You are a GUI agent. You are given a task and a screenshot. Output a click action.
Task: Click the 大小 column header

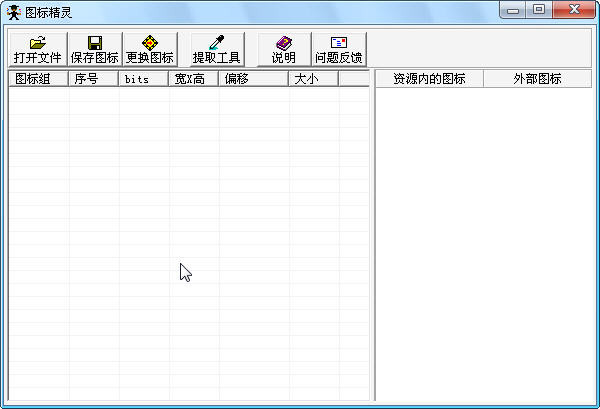(x=314, y=79)
